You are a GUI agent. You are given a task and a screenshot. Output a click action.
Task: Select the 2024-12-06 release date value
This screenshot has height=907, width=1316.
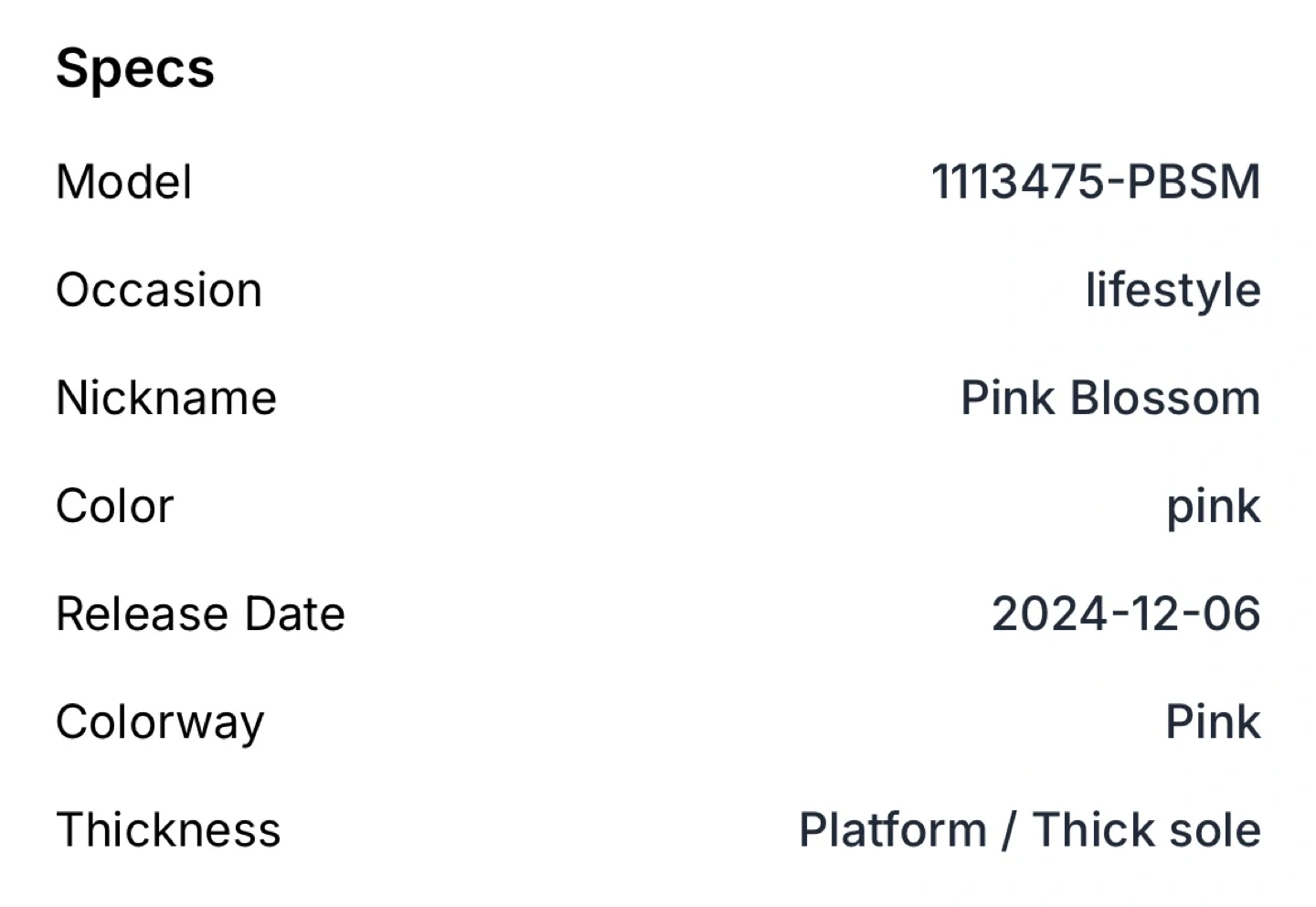click(1126, 614)
